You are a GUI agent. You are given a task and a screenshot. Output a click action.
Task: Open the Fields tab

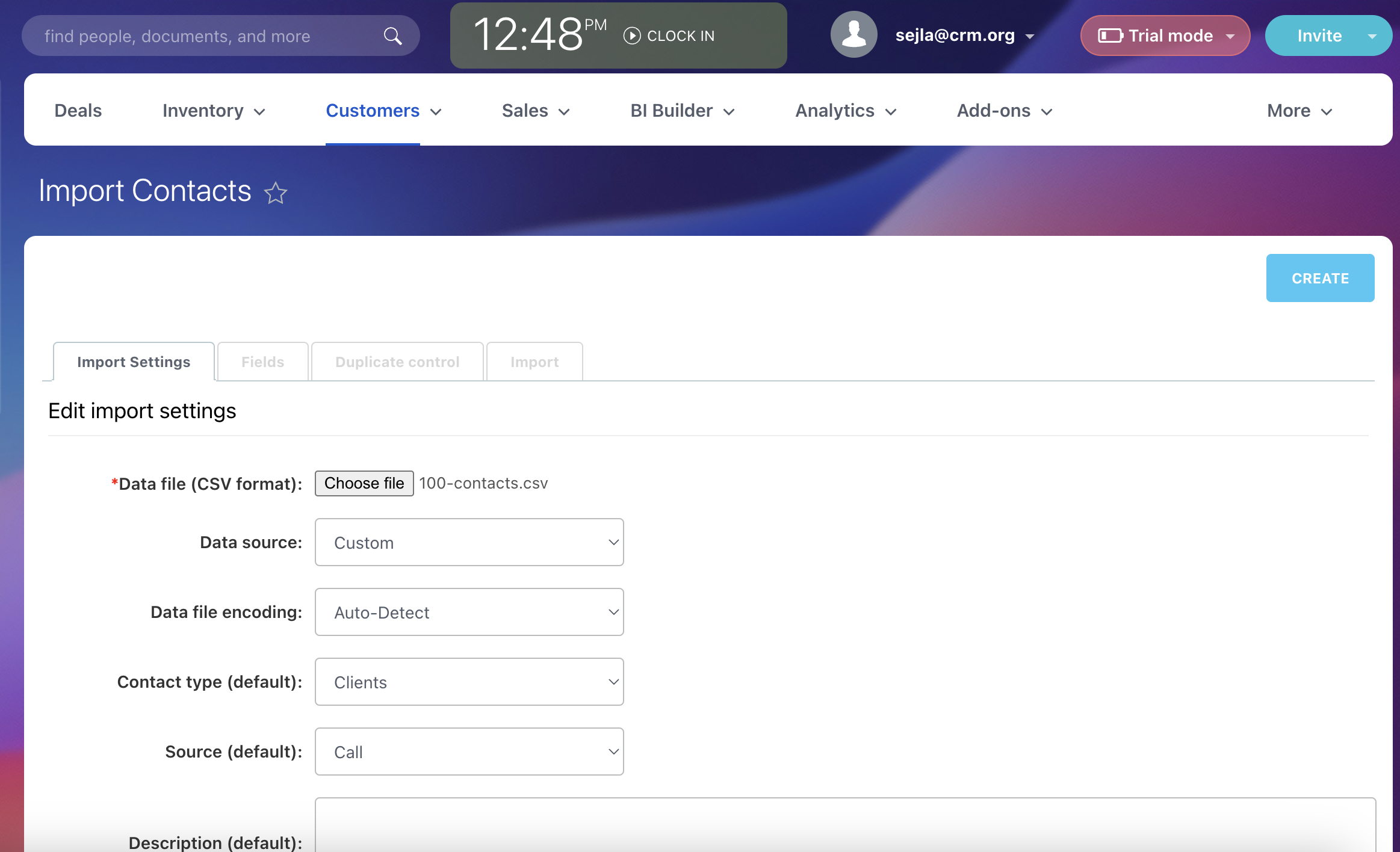point(262,362)
